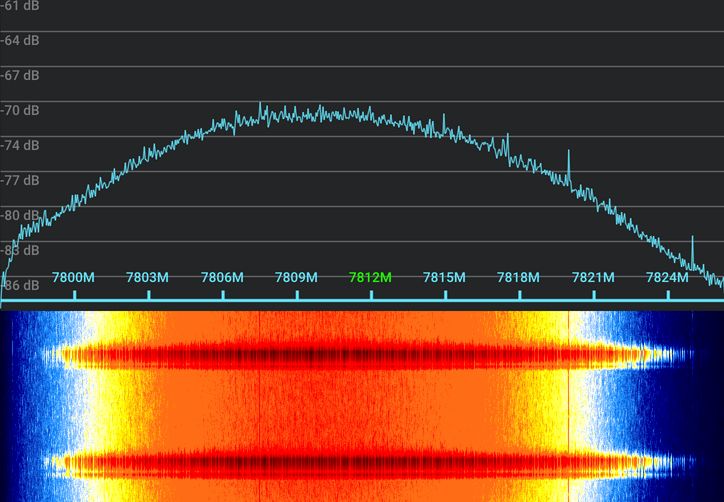
Task: Select the 7809M frequency label
Action: [296, 277]
